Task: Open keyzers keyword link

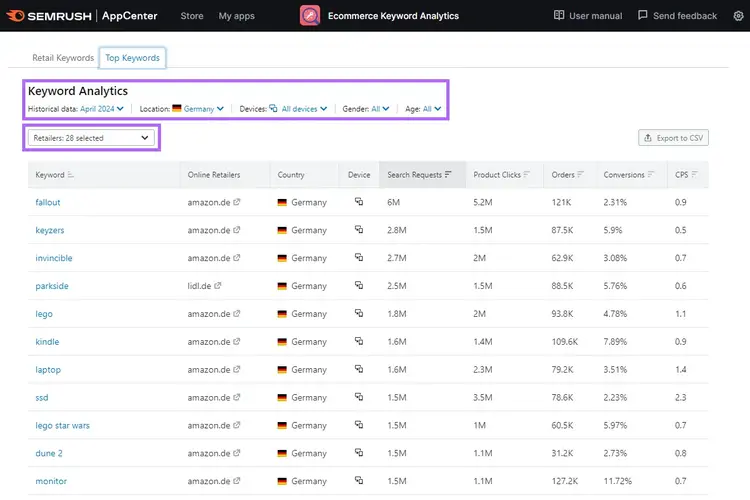Action: (50, 230)
